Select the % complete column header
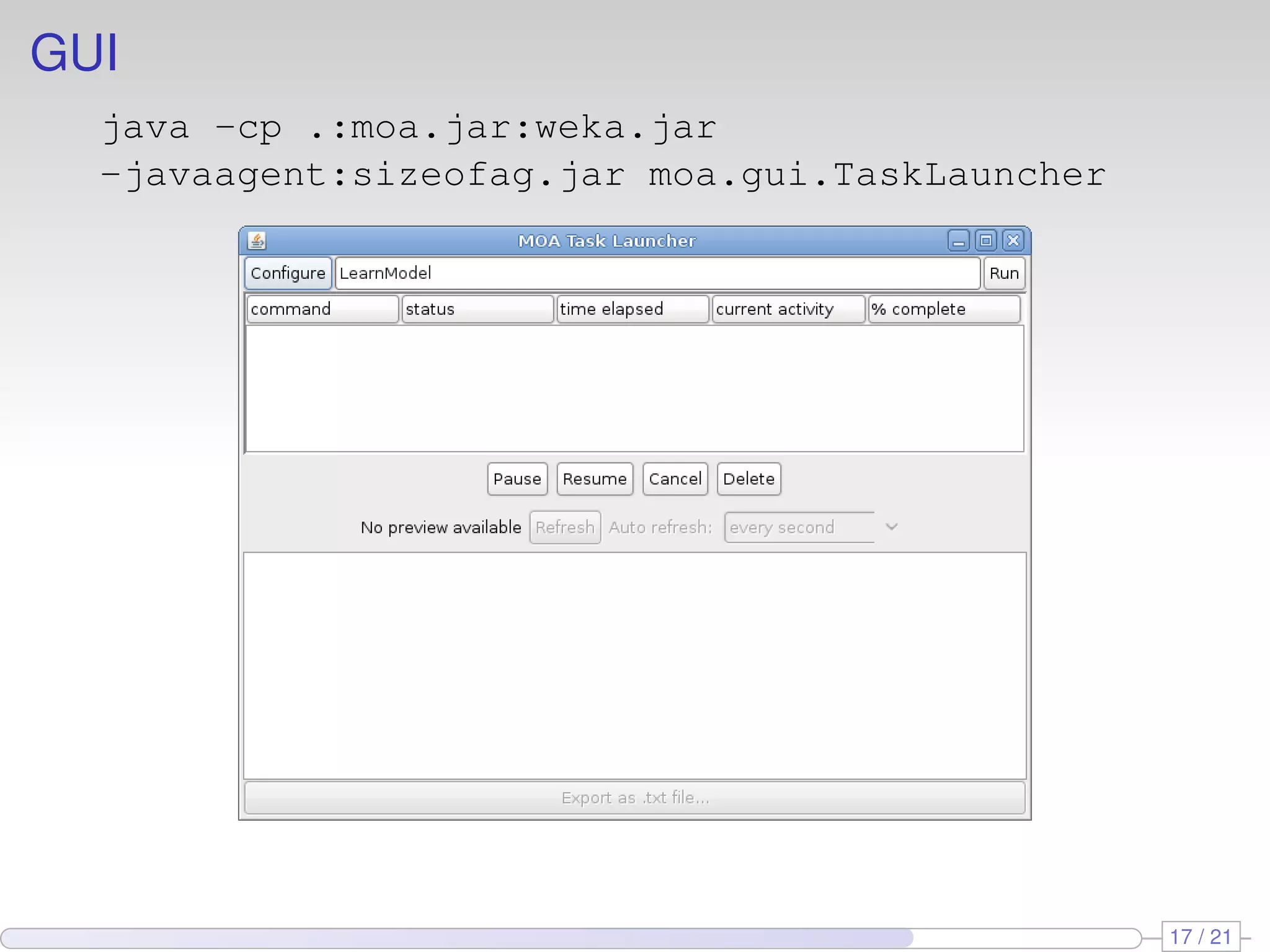This screenshot has height=952, width=1270. tap(944, 309)
